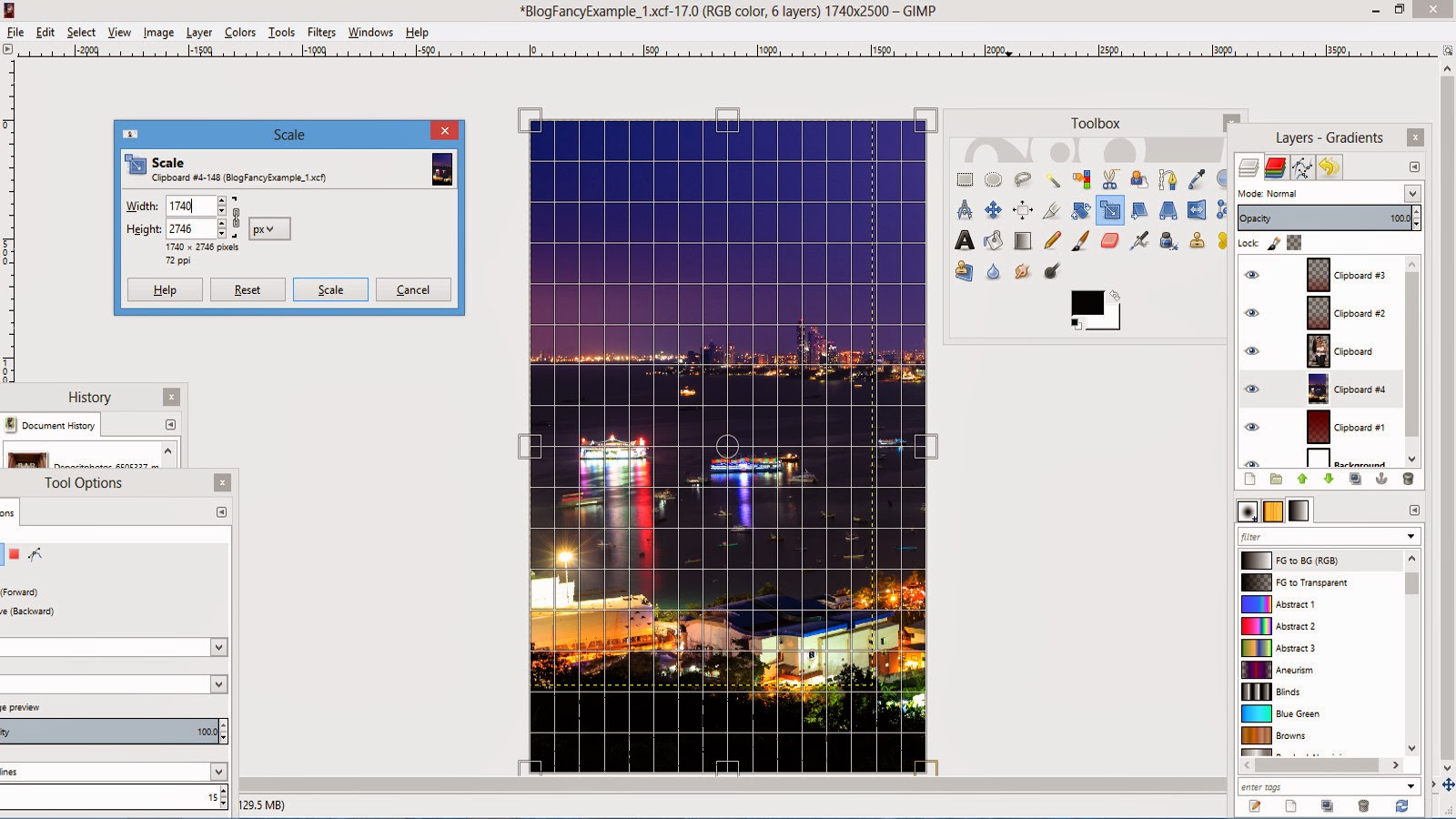The width and height of the screenshot is (1456, 819).
Task: Choose the Eraser tool
Action: pyautogui.click(x=1110, y=240)
